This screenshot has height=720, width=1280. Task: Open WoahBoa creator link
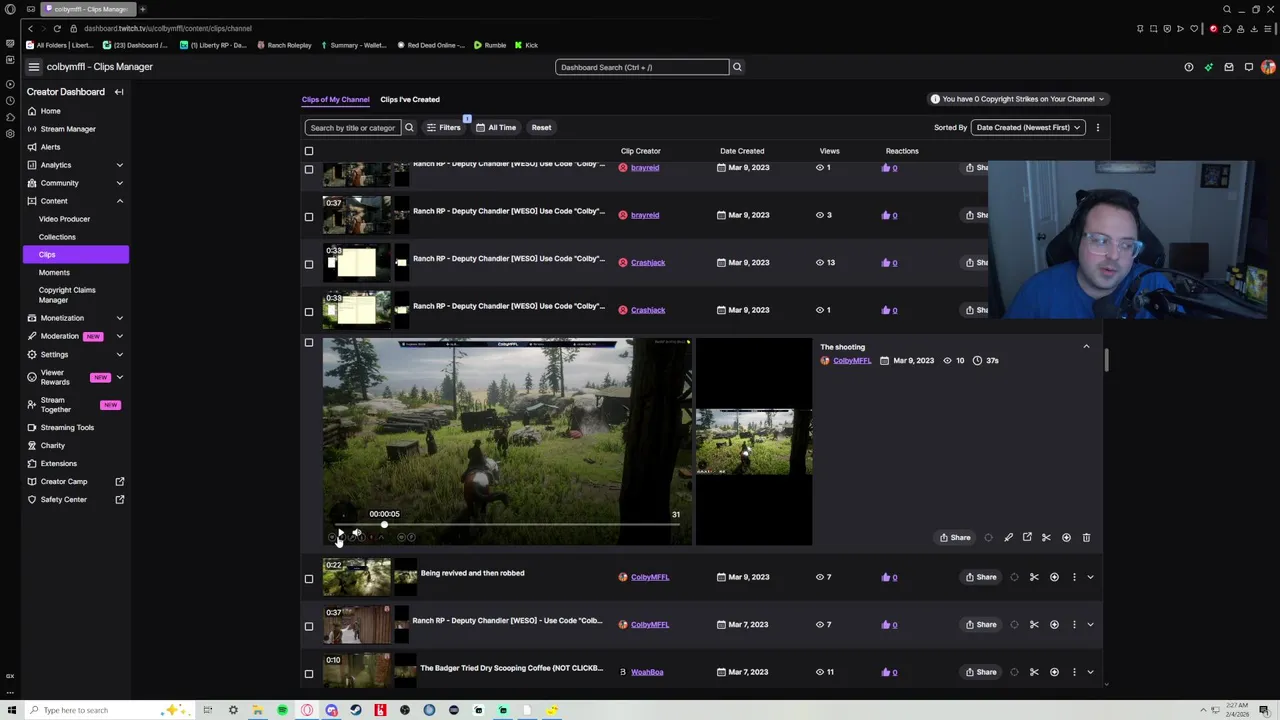(x=647, y=672)
